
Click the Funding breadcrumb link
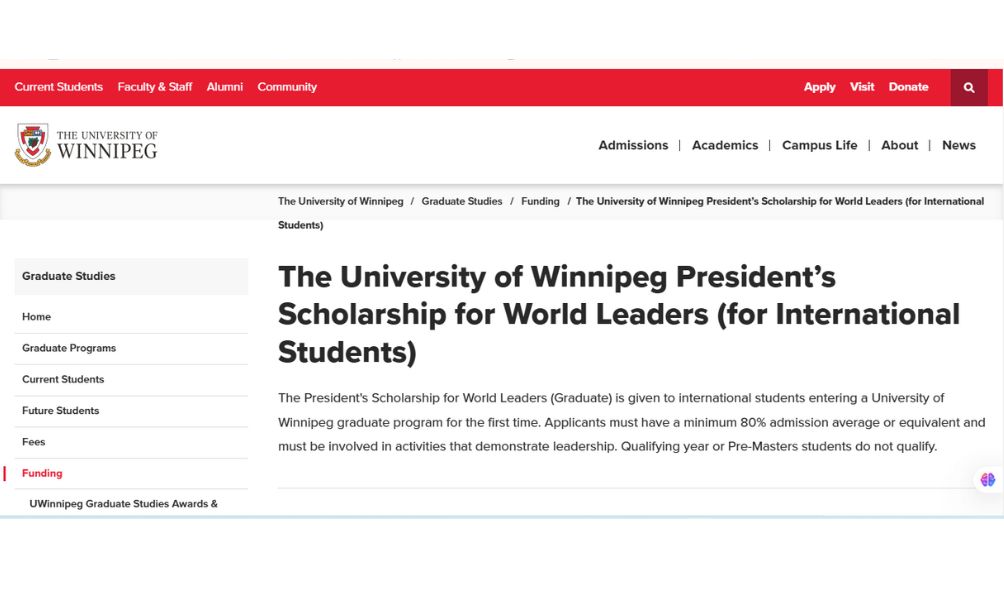click(x=540, y=201)
